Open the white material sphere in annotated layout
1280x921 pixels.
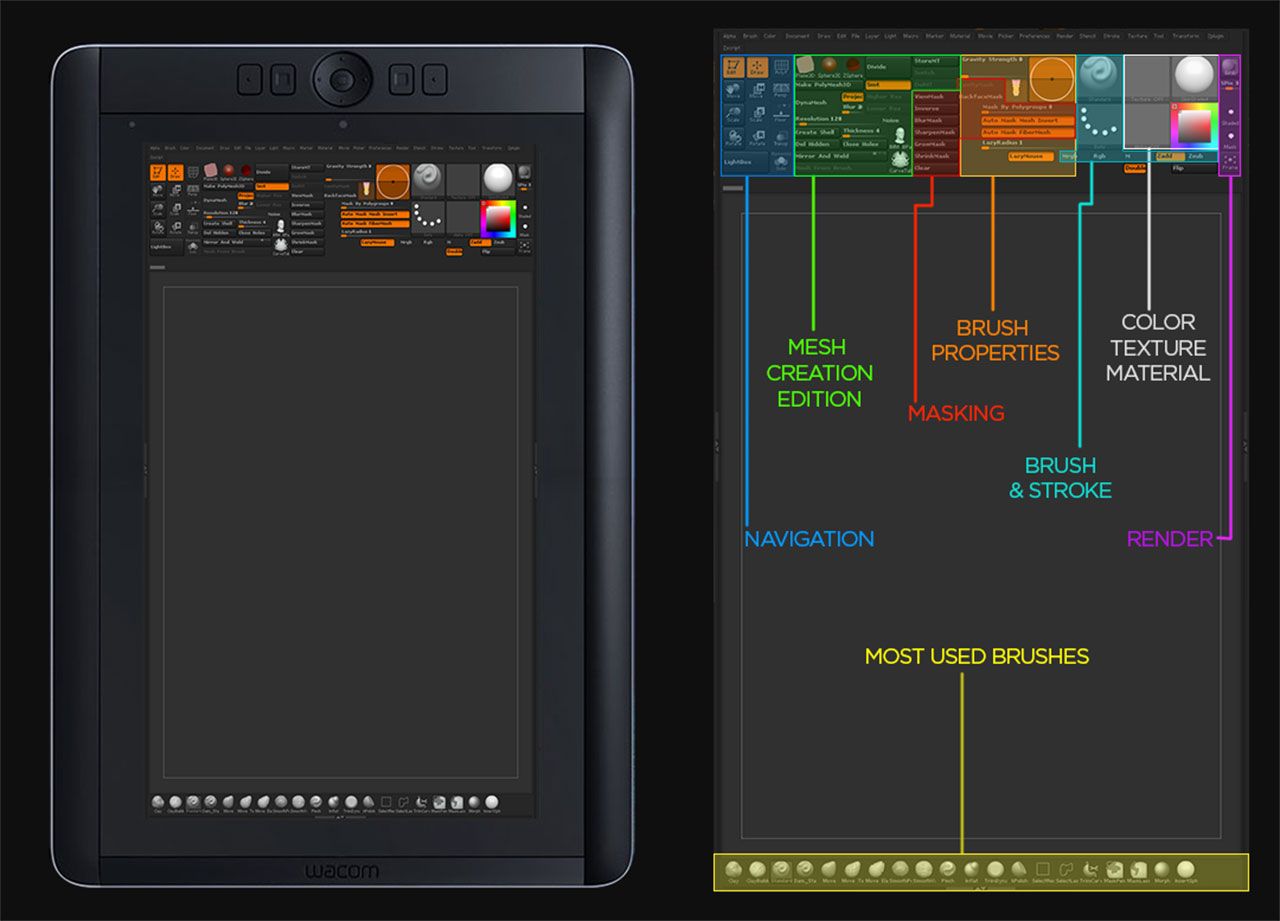[x=1194, y=78]
